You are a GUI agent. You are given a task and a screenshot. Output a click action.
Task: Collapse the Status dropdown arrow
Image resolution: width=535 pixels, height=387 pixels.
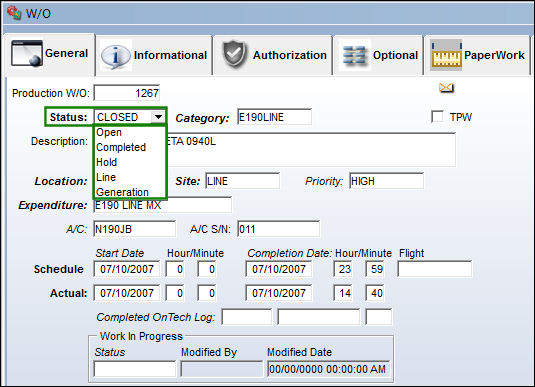[x=158, y=117]
